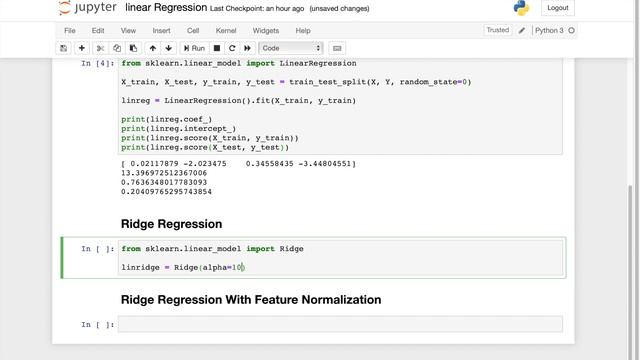Open the Insert menu
640x360 pixels.
(x=161, y=31)
